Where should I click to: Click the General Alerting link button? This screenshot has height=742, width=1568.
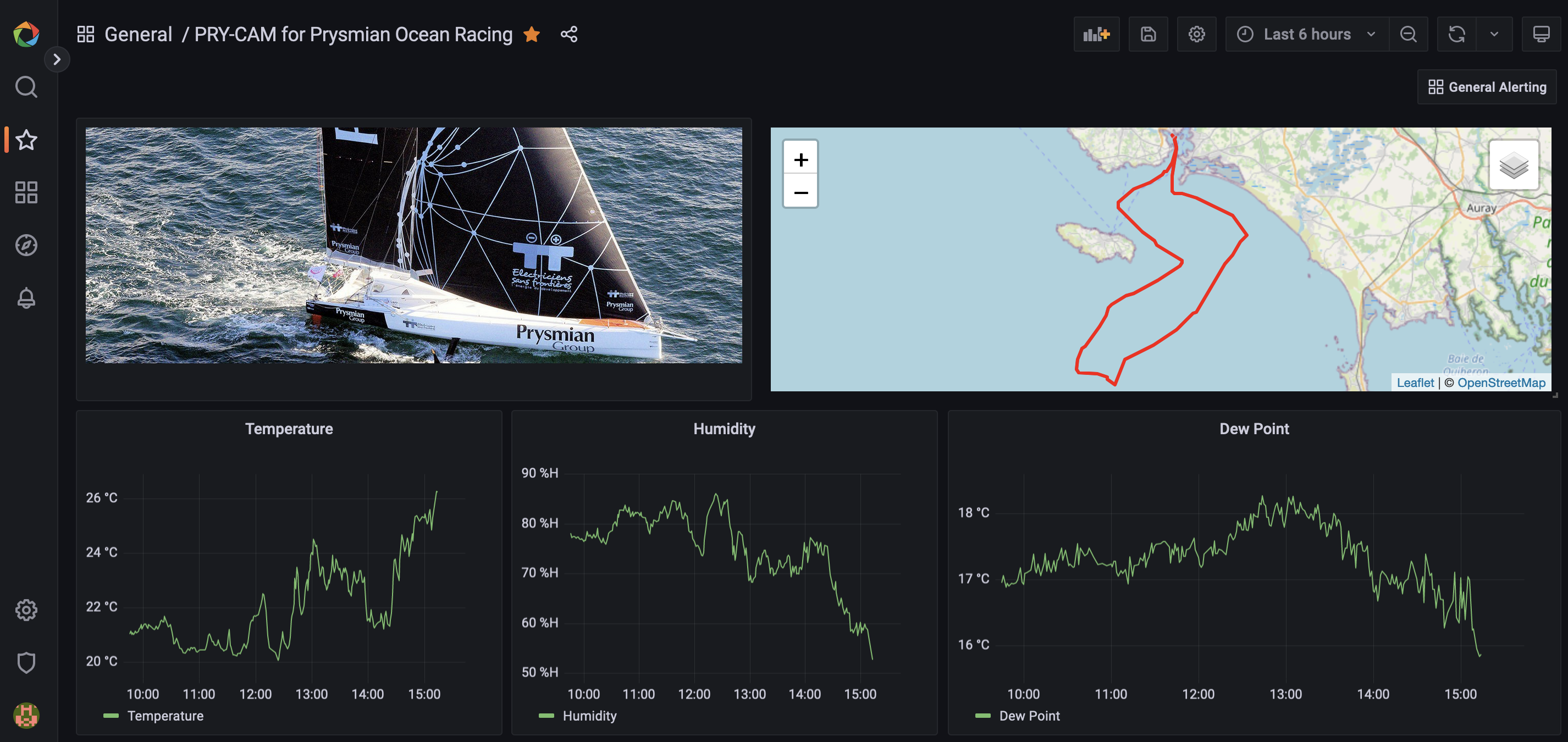[x=1487, y=87]
